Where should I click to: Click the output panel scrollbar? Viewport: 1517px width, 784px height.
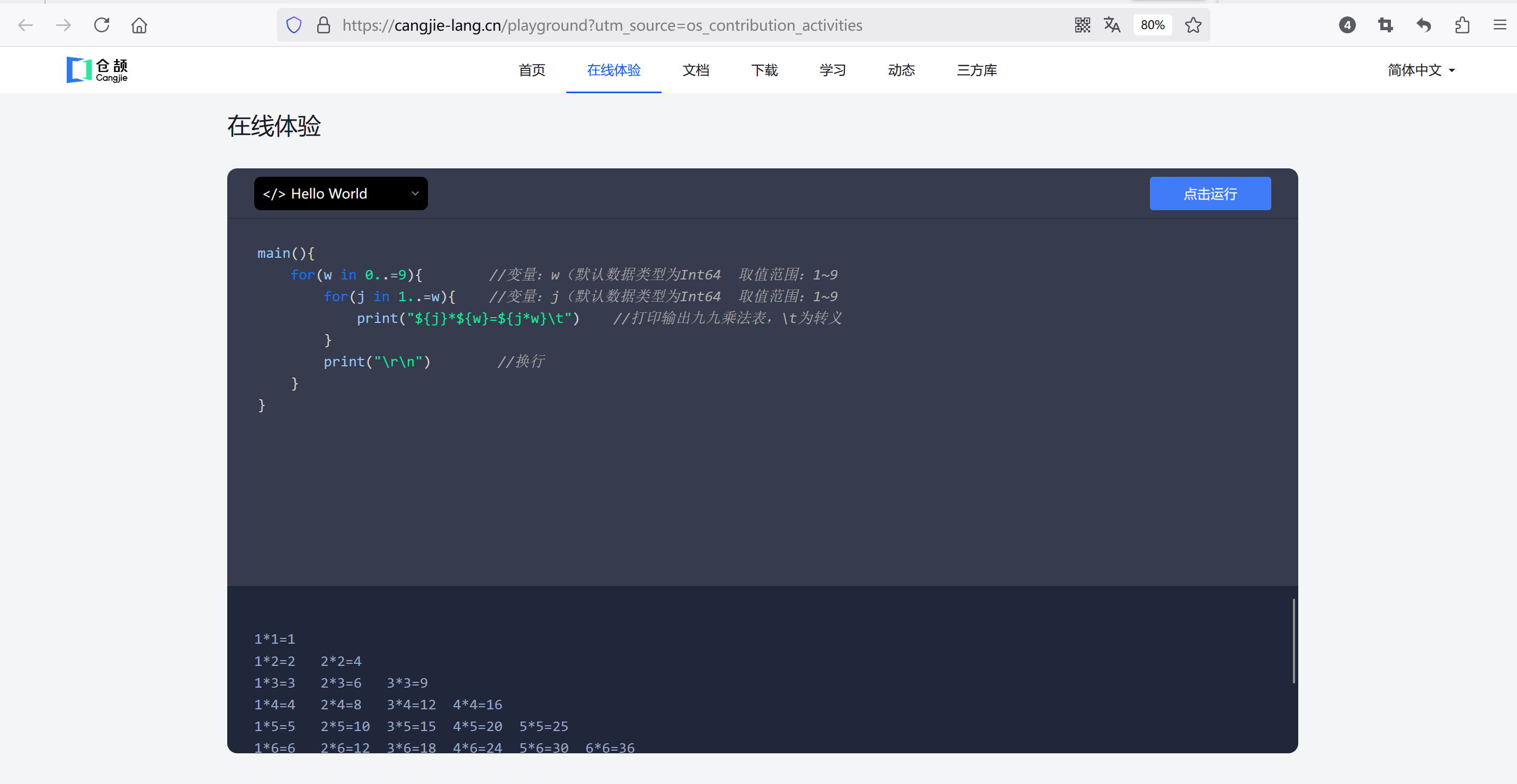(1293, 642)
